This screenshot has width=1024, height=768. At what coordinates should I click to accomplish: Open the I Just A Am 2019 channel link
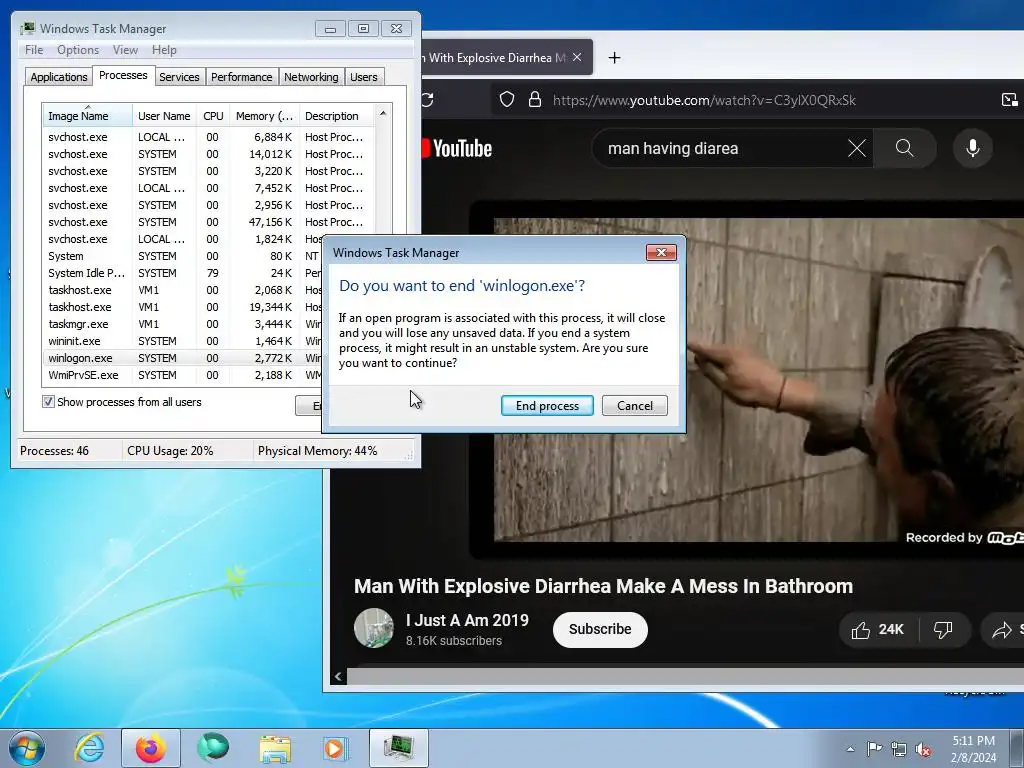point(467,620)
